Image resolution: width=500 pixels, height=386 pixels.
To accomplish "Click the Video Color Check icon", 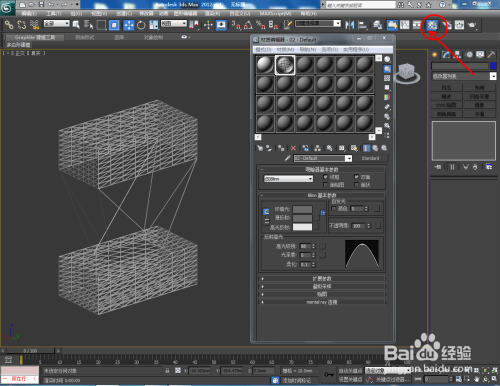I will tap(387, 97).
